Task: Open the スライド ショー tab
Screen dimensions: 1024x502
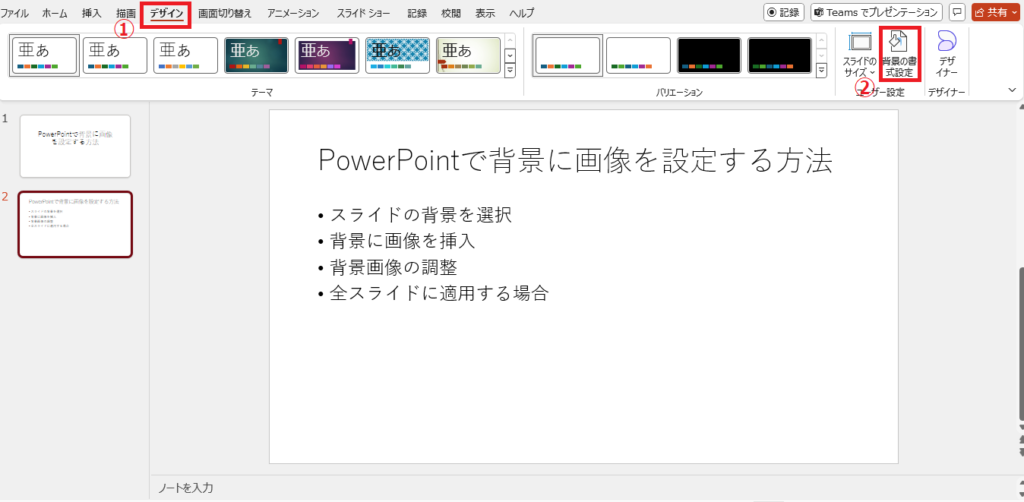Action: (x=362, y=13)
